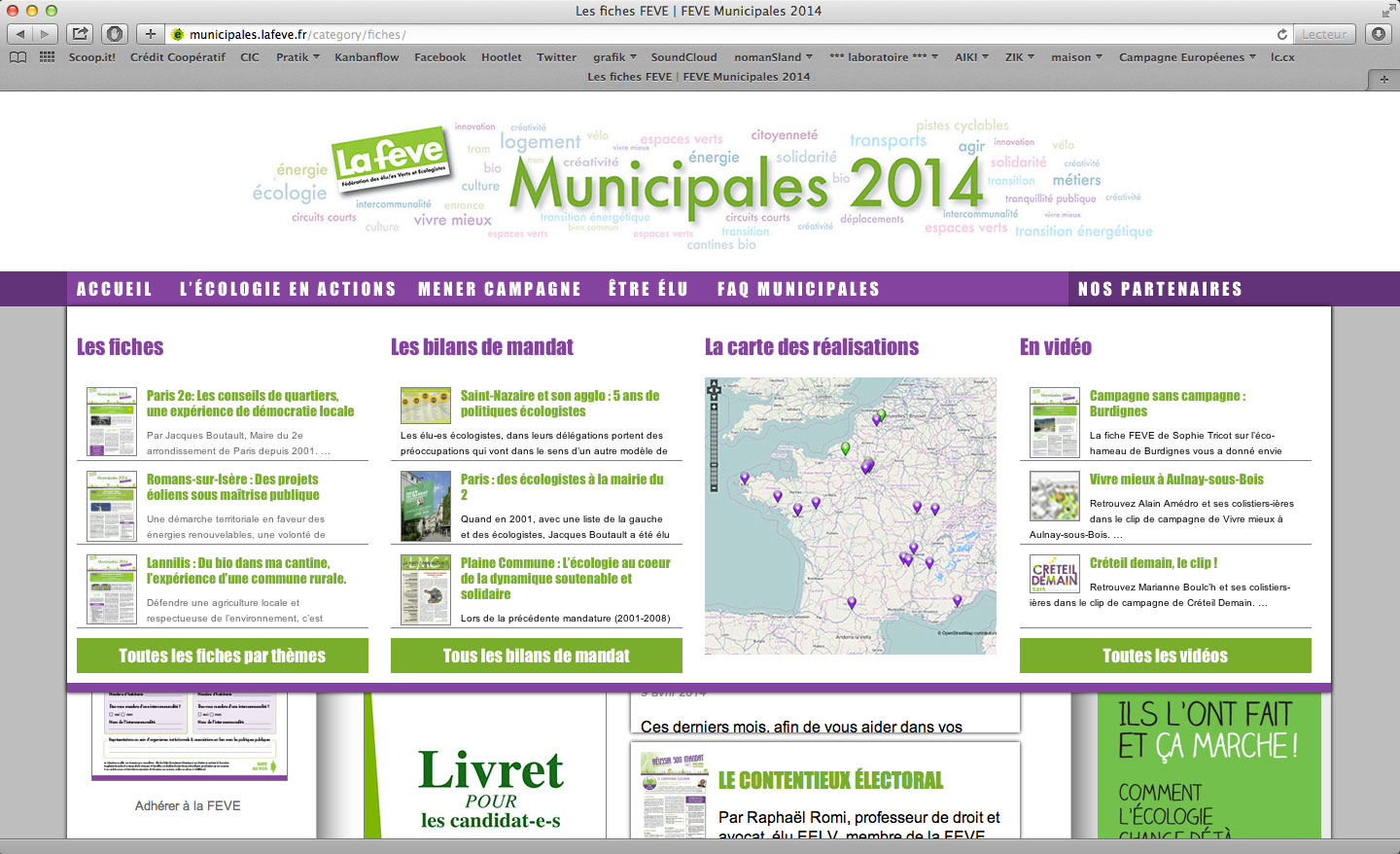The height and width of the screenshot is (854, 1400).
Task: Go forward with the forward arrow
Action: pos(45,34)
